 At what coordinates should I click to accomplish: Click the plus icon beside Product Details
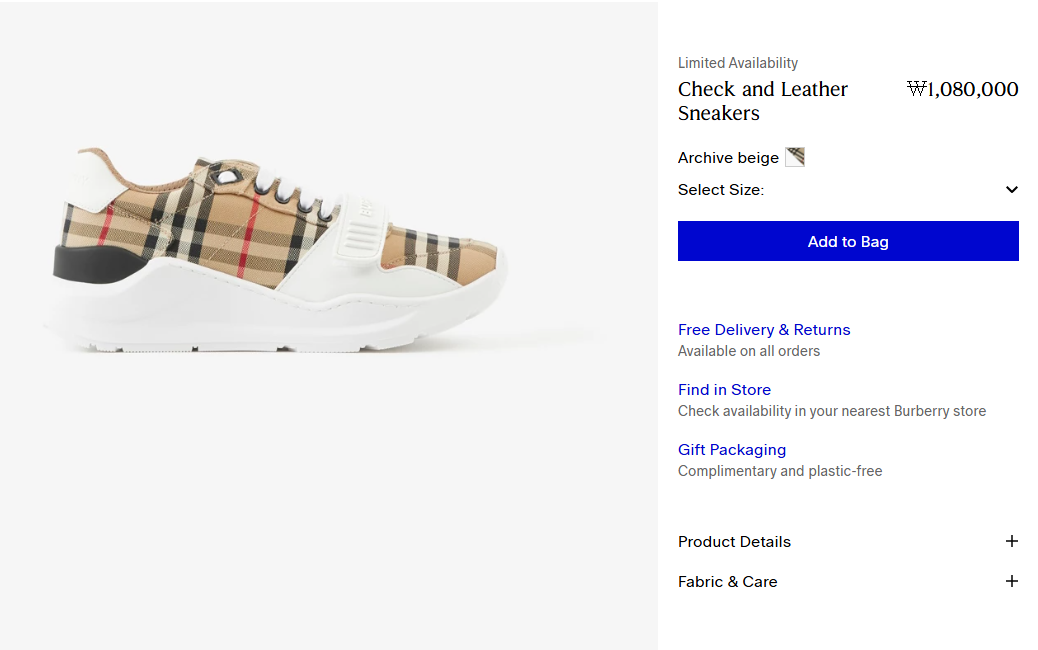(x=1011, y=541)
